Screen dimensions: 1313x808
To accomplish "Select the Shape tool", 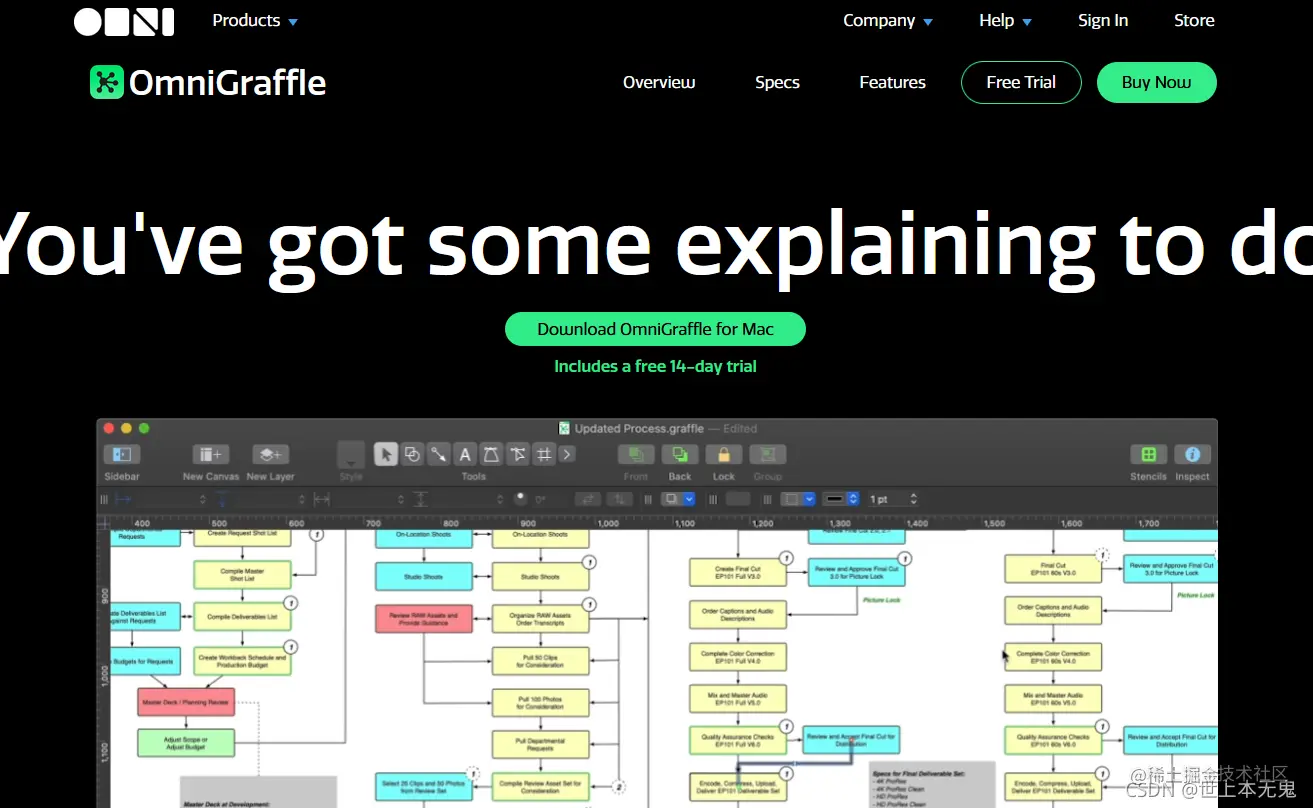I will click(x=412, y=454).
